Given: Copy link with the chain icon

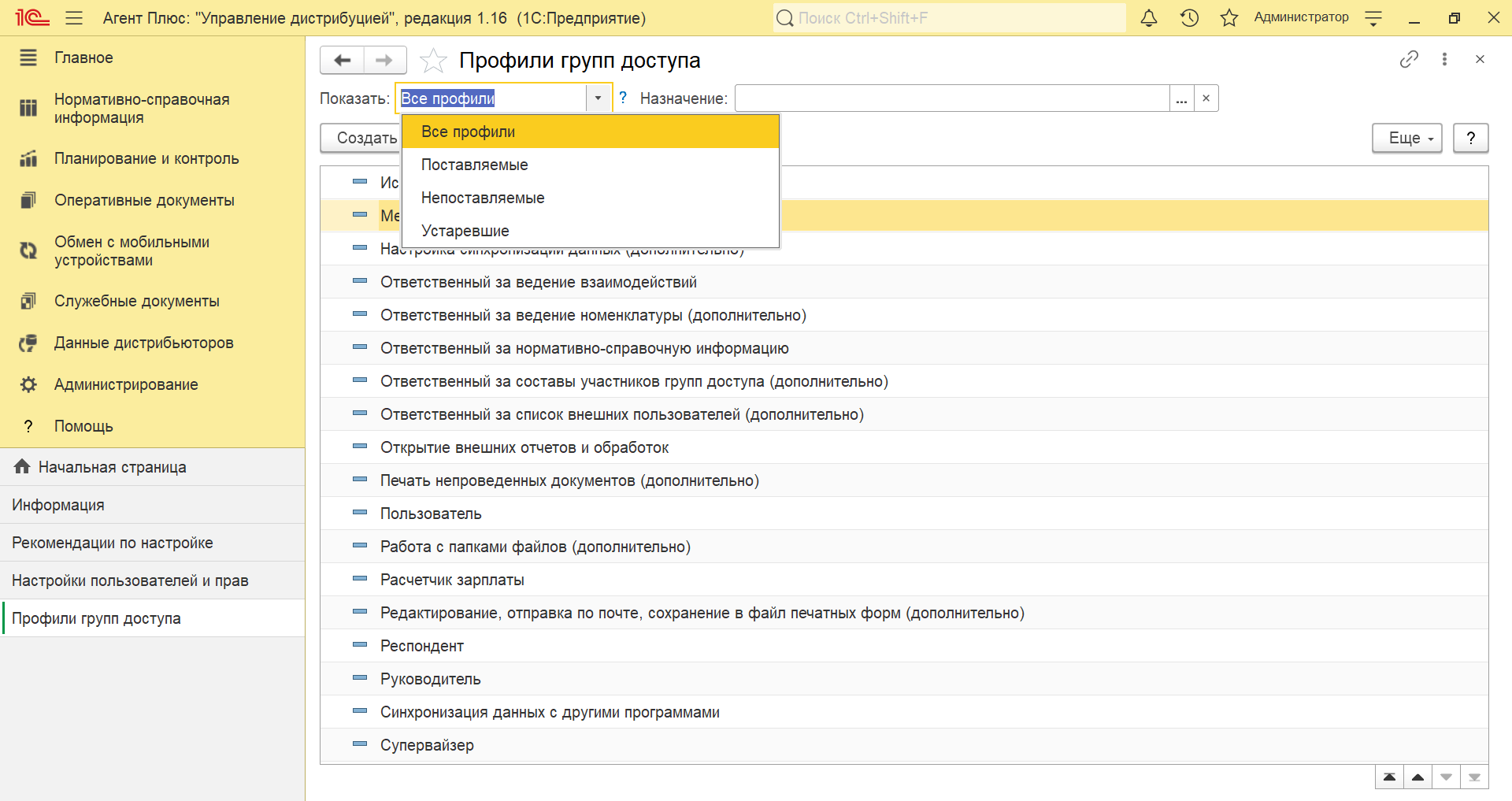Looking at the screenshot, I should tap(1409, 59).
